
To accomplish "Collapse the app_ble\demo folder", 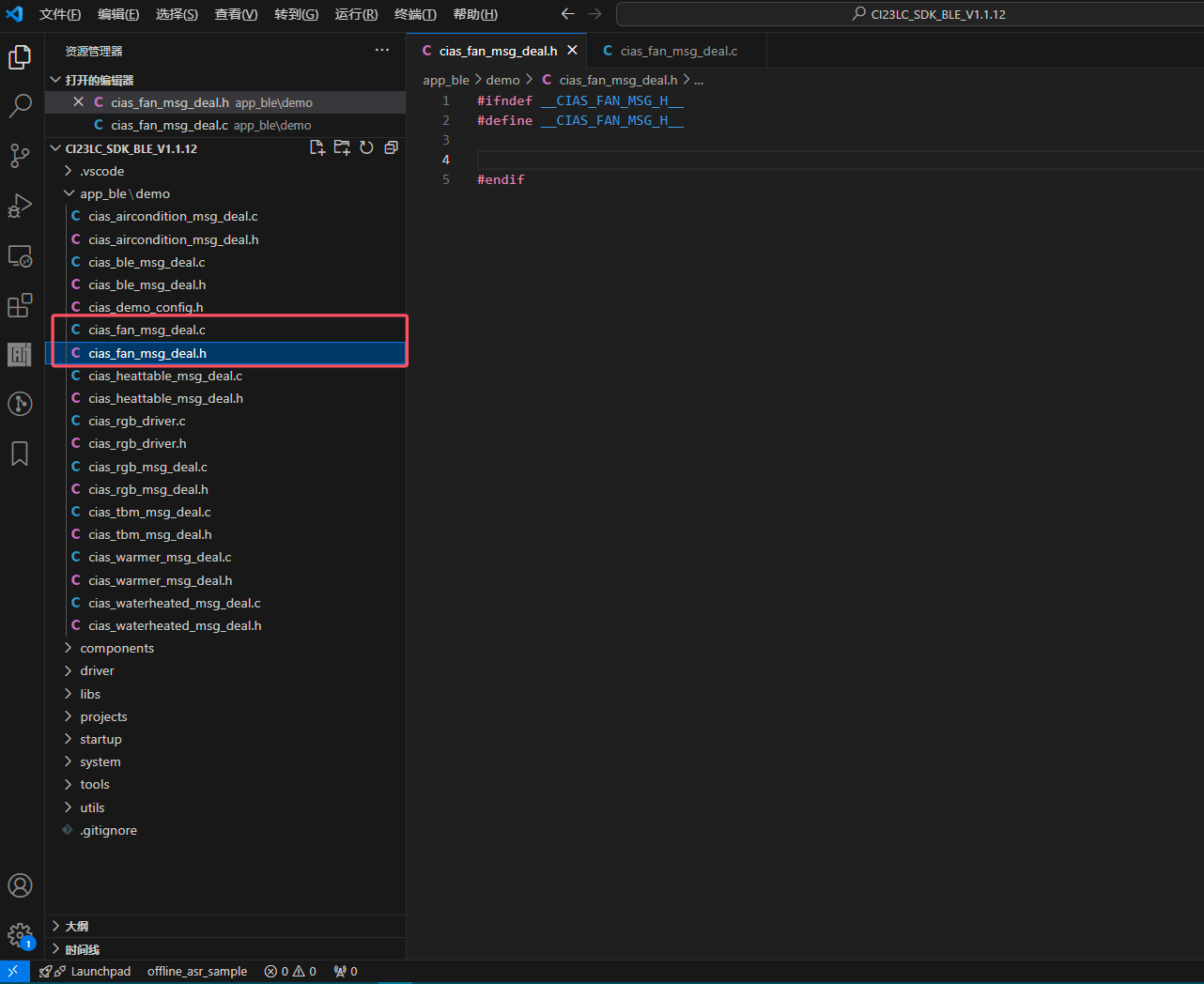I will tap(69, 193).
